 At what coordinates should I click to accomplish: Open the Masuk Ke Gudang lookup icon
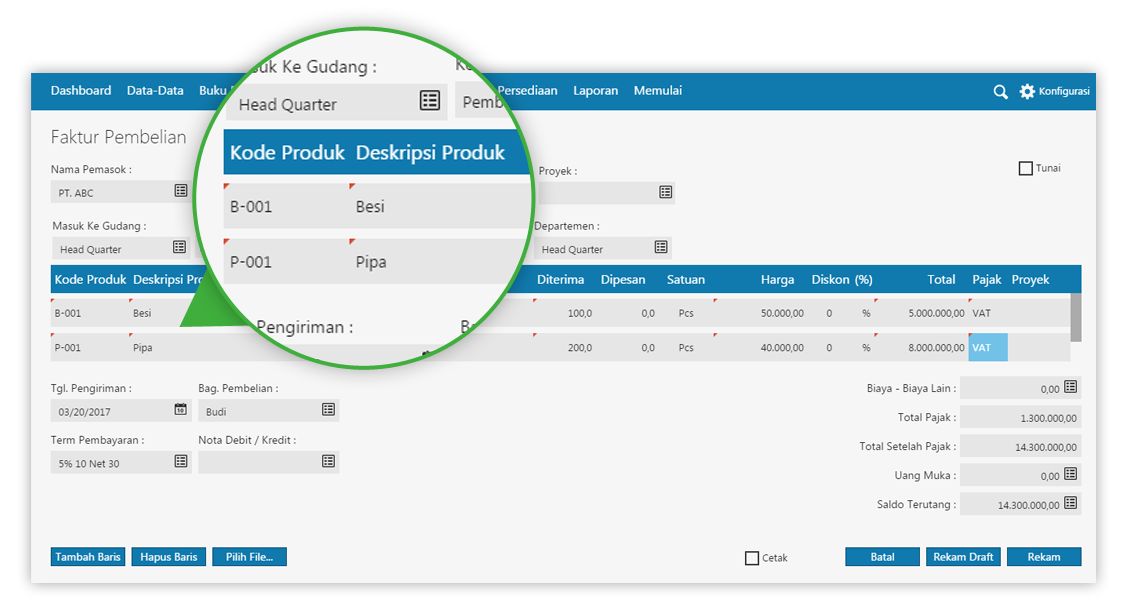tap(180, 248)
